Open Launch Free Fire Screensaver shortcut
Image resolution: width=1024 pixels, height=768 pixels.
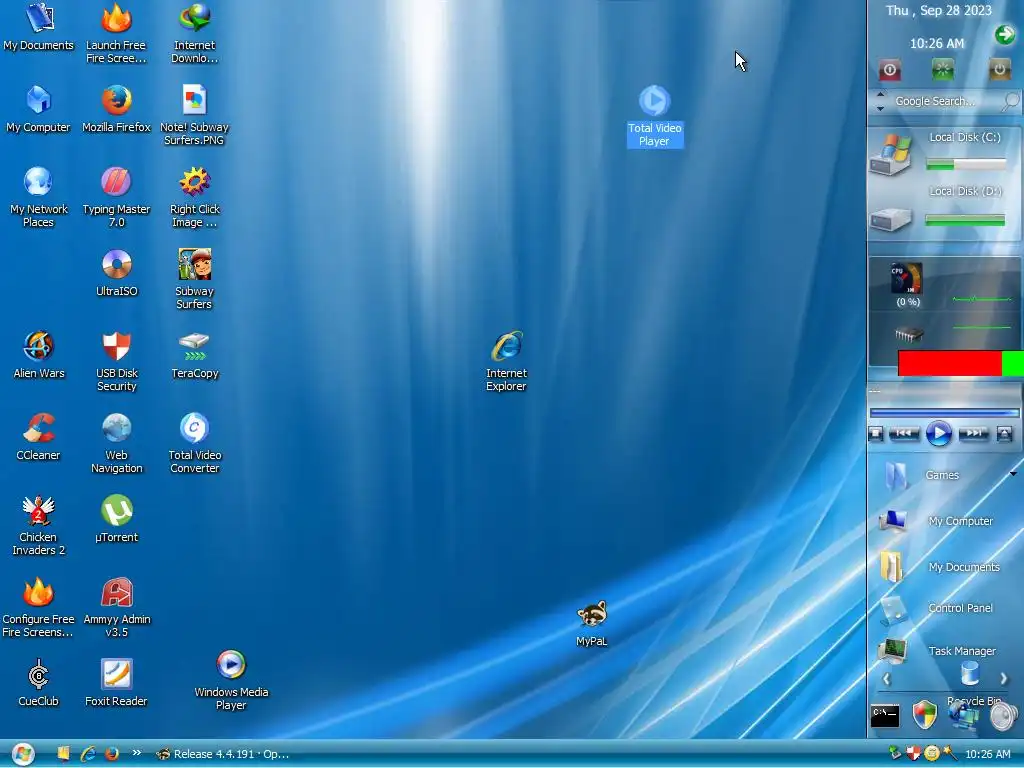[x=116, y=33]
